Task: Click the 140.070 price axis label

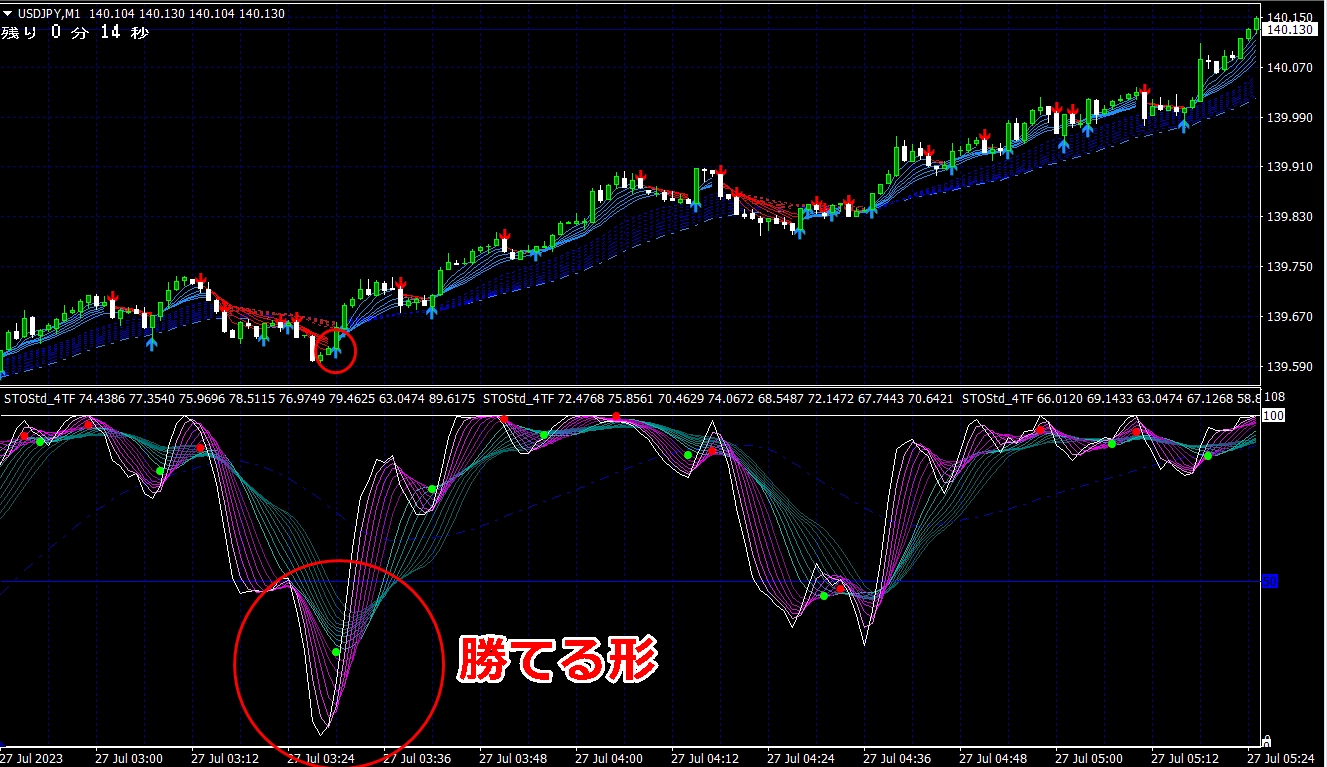Action: [x=1289, y=68]
